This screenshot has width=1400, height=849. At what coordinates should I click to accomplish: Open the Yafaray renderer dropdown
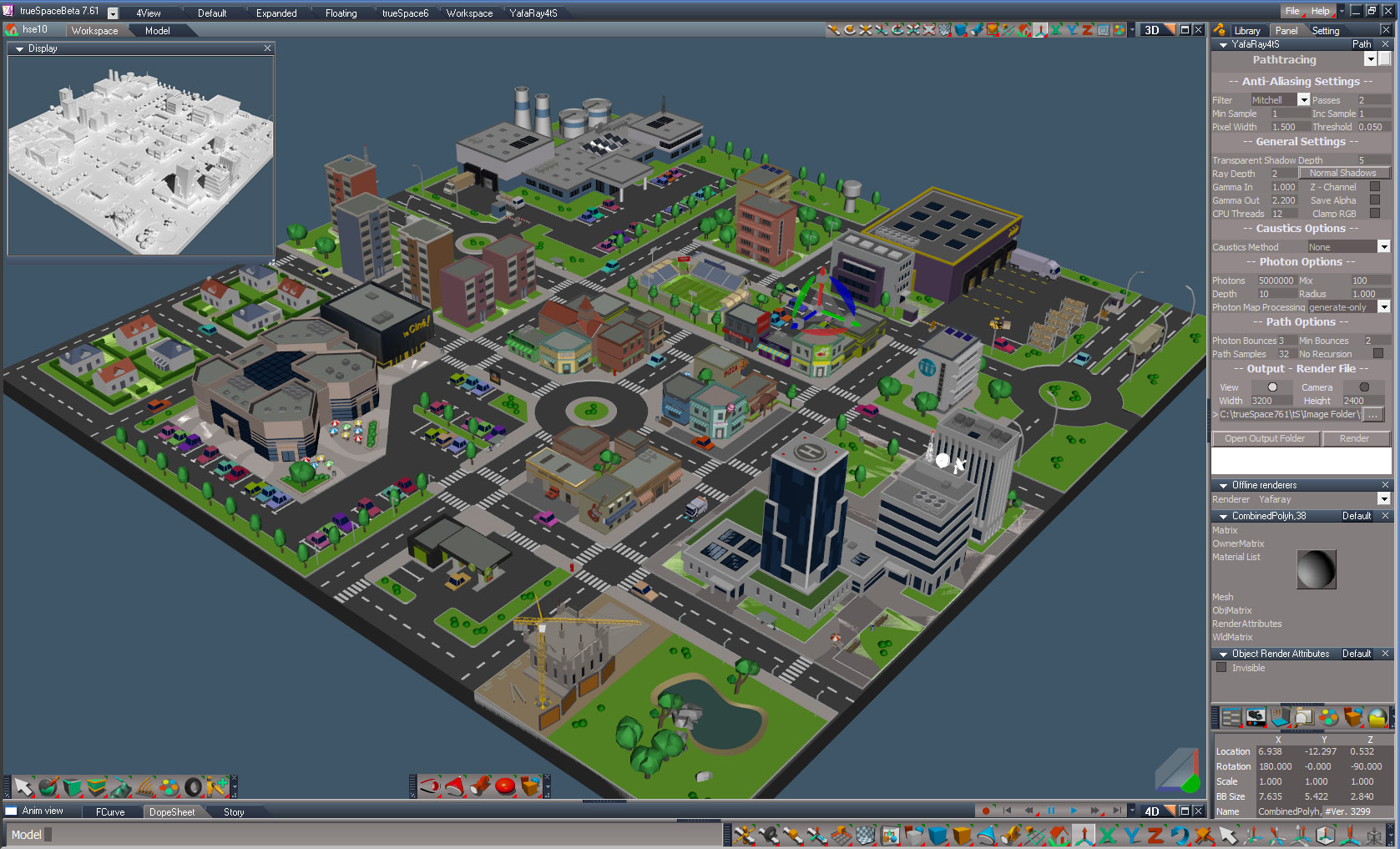pos(1383,499)
